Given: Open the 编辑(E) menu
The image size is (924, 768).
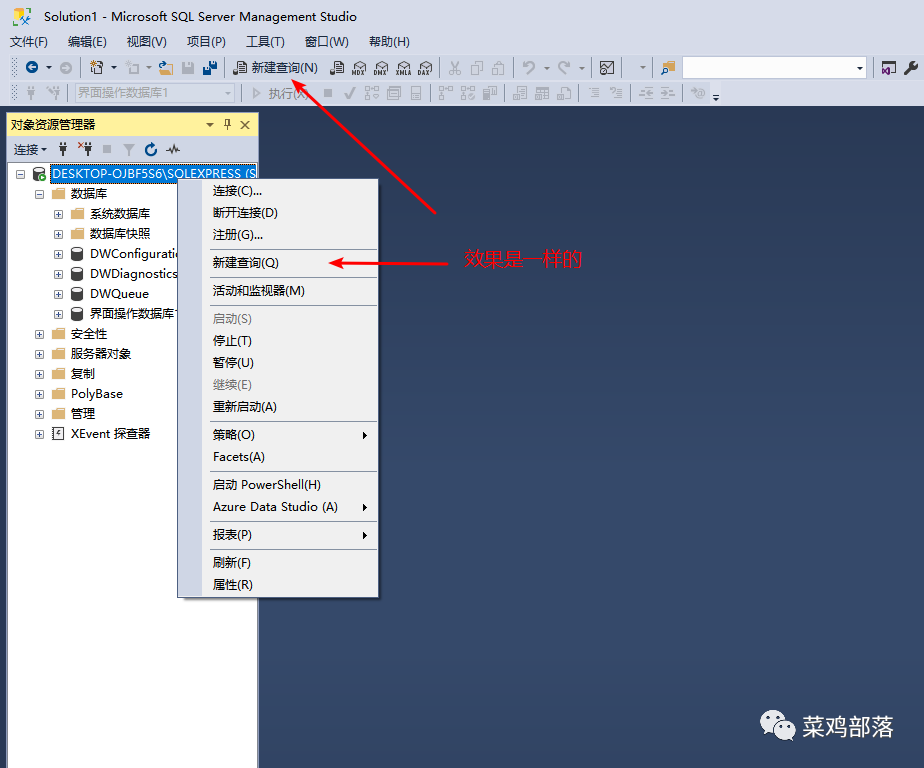Looking at the screenshot, I should 87,42.
